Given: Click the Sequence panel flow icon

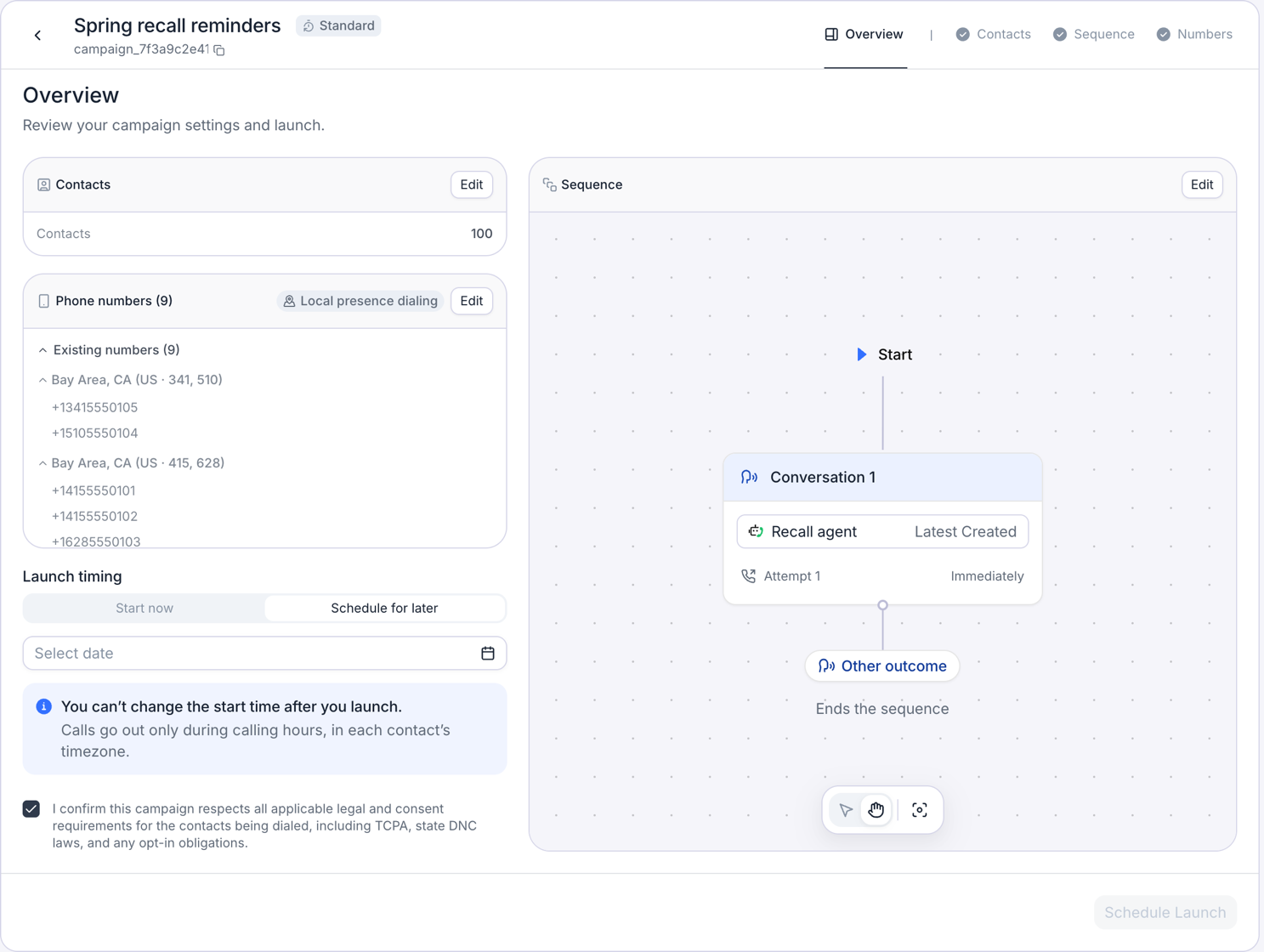Looking at the screenshot, I should tap(550, 184).
